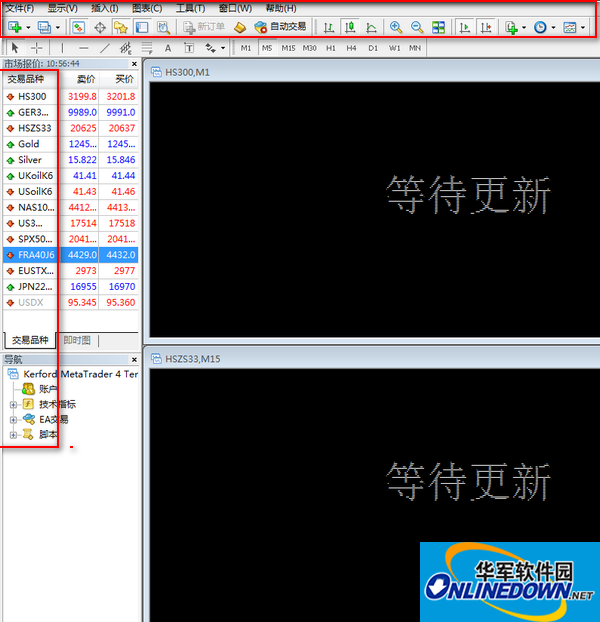600x622 pixels.
Task: Switch chart to bar chart style
Action: pyautogui.click(x=329, y=27)
